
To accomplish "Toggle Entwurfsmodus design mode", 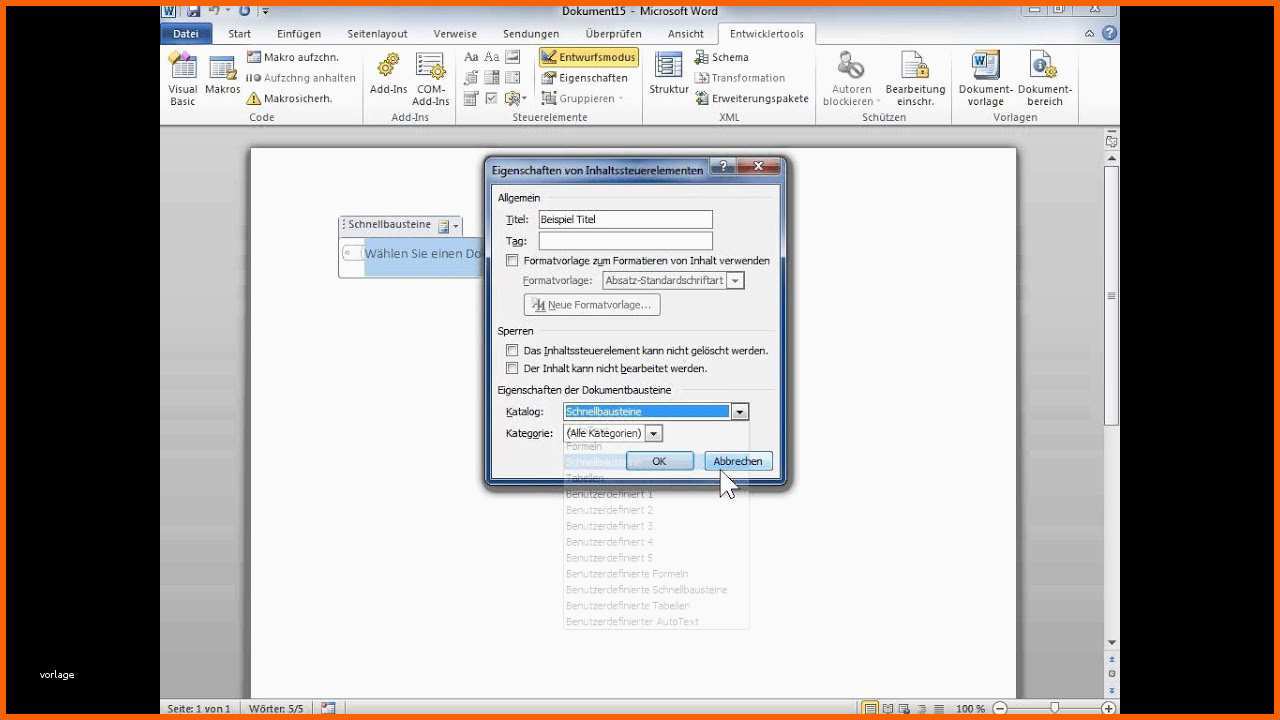I will point(588,57).
